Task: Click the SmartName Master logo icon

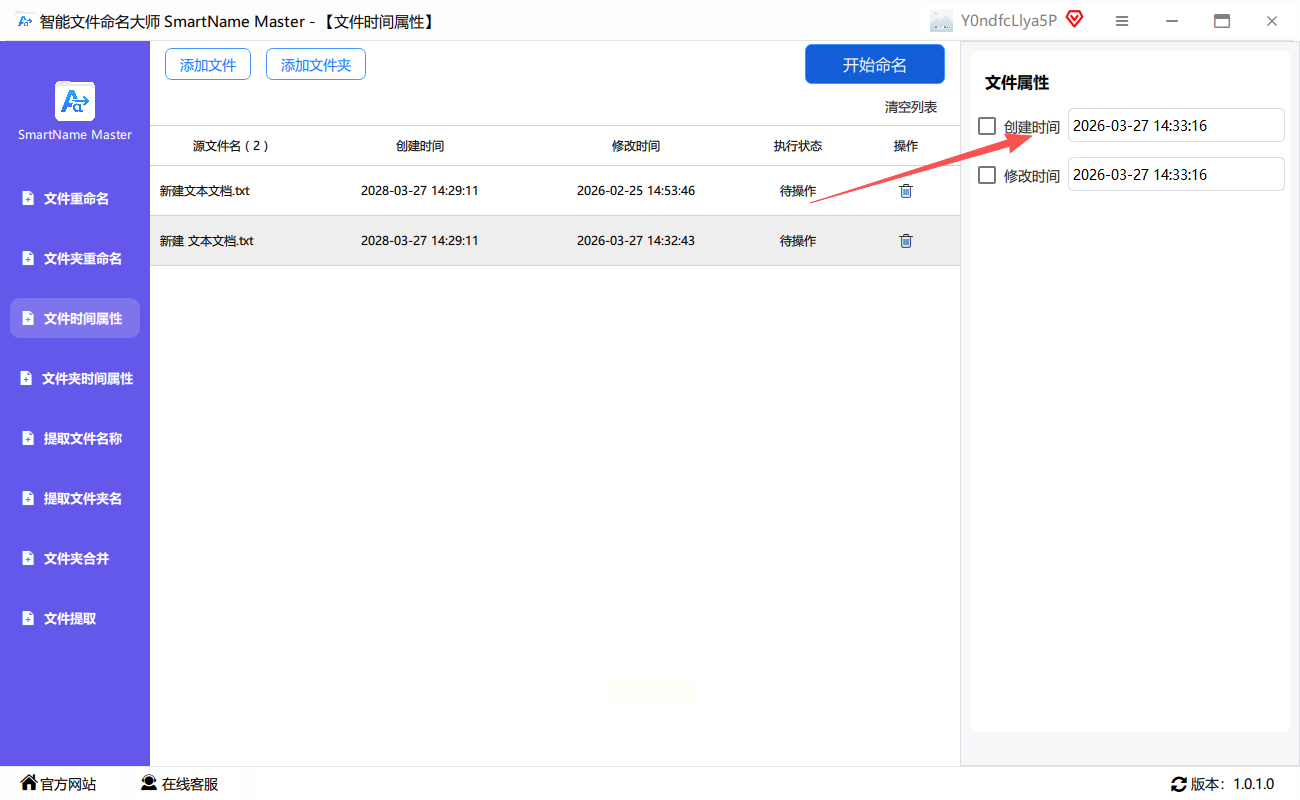Action: tap(75, 101)
